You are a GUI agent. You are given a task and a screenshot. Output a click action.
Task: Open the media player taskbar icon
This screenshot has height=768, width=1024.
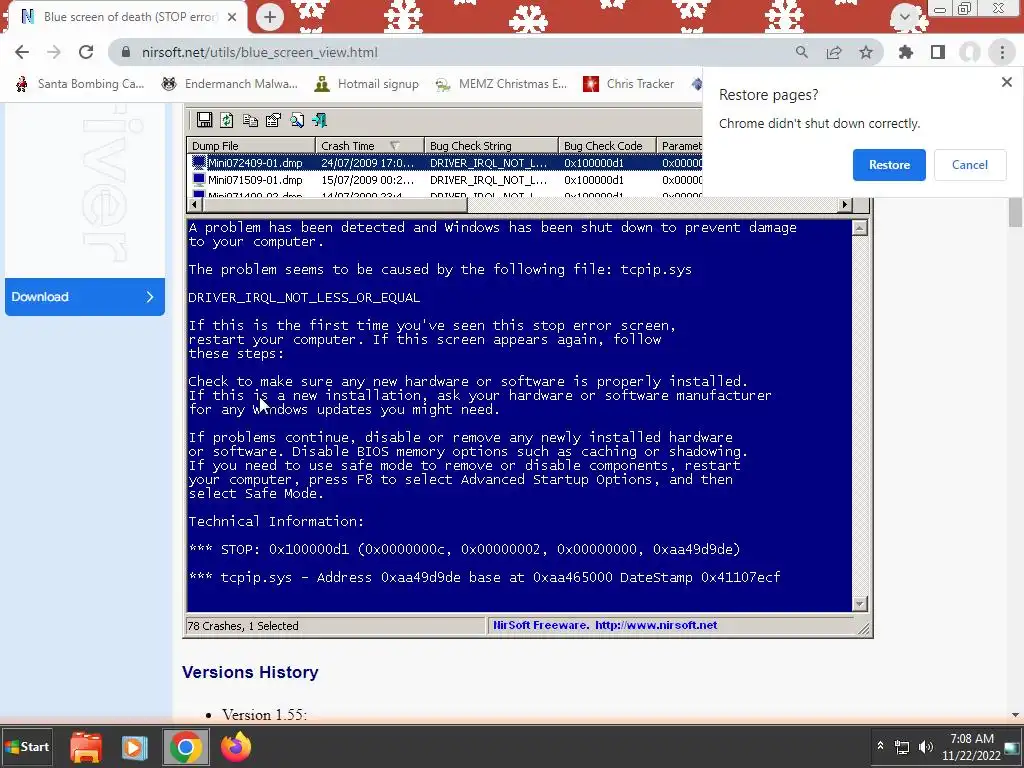tap(135, 747)
